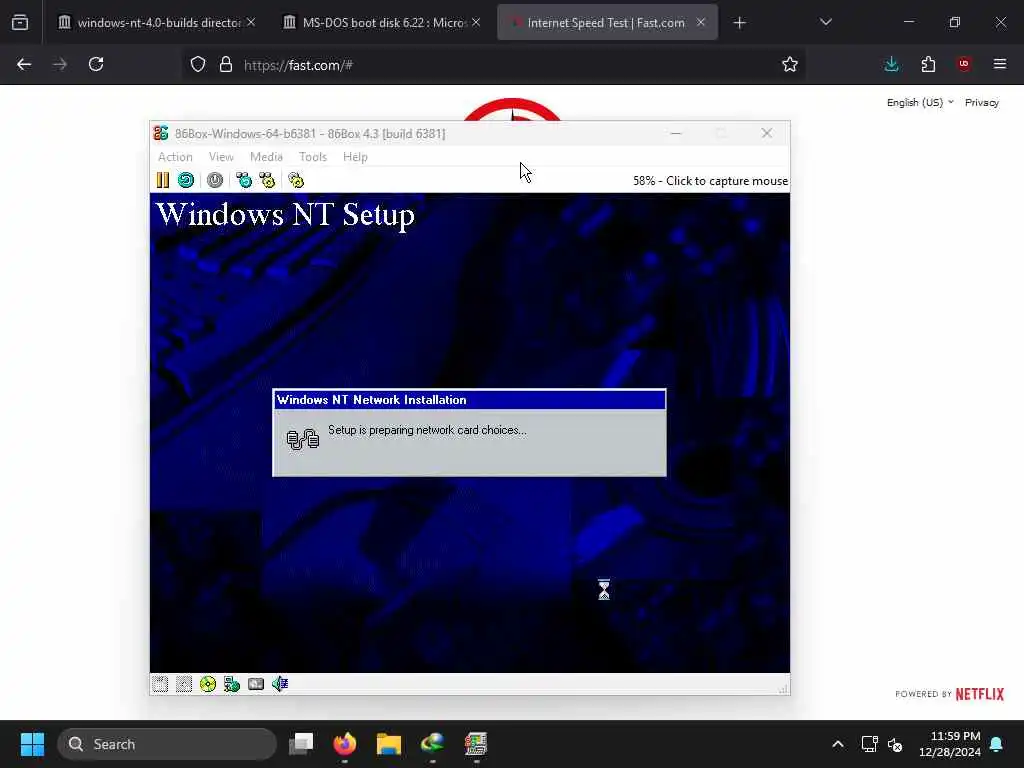The height and width of the screenshot is (768, 1024).
Task: Open Action menu in 86Box
Action: pos(175,157)
